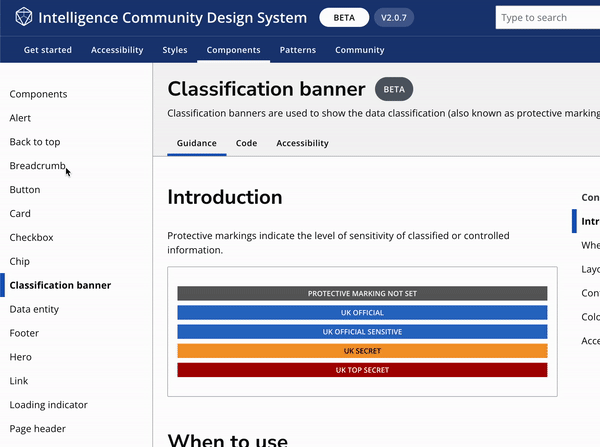Screen dimensions: 600x447
Task: Jump to Acce... entry in contents list
Action: (590, 341)
